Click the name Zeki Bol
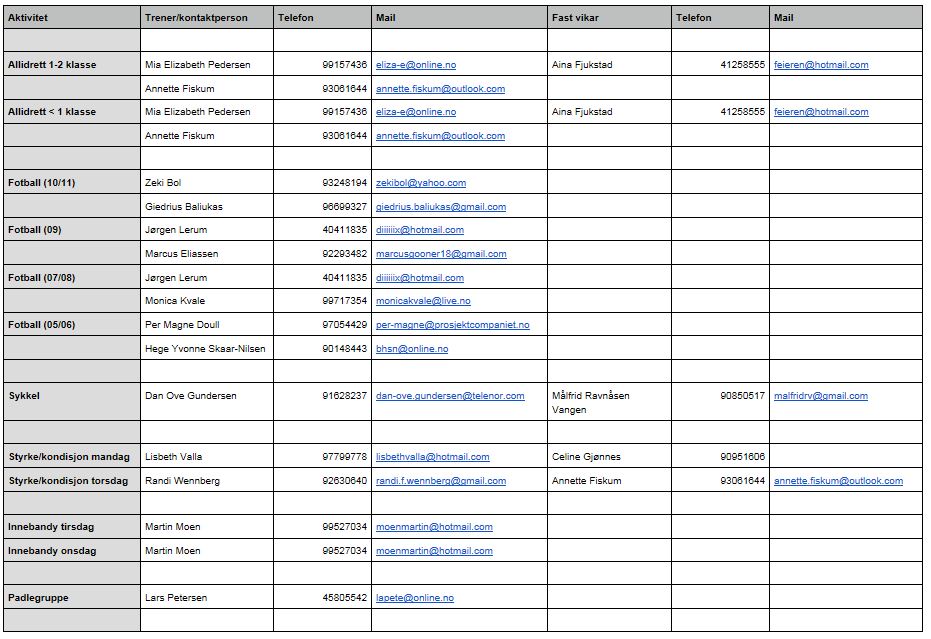Image resolution: width=931 pixels, height=639 pixels. coord(163,183)
